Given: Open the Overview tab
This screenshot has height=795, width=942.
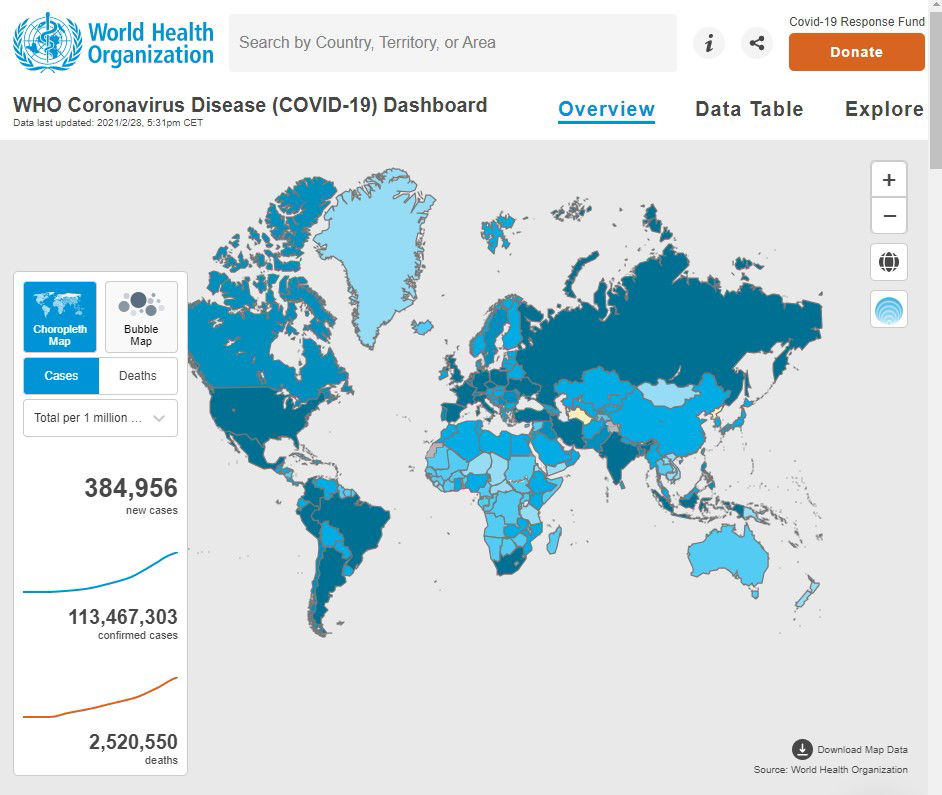Looking at the screenshot, I should [x=606, y=109].
